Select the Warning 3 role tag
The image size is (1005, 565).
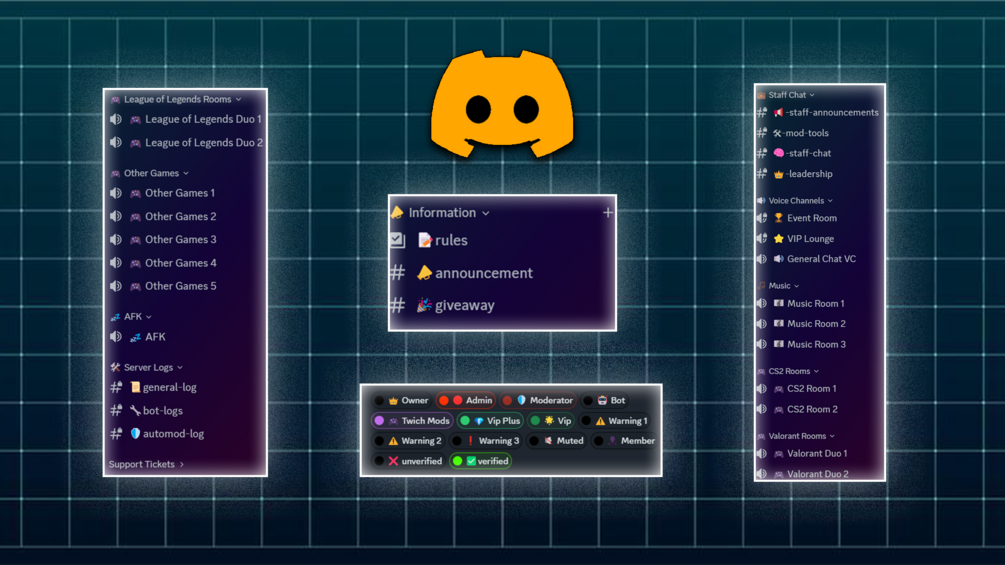click(x=486, y=441)
